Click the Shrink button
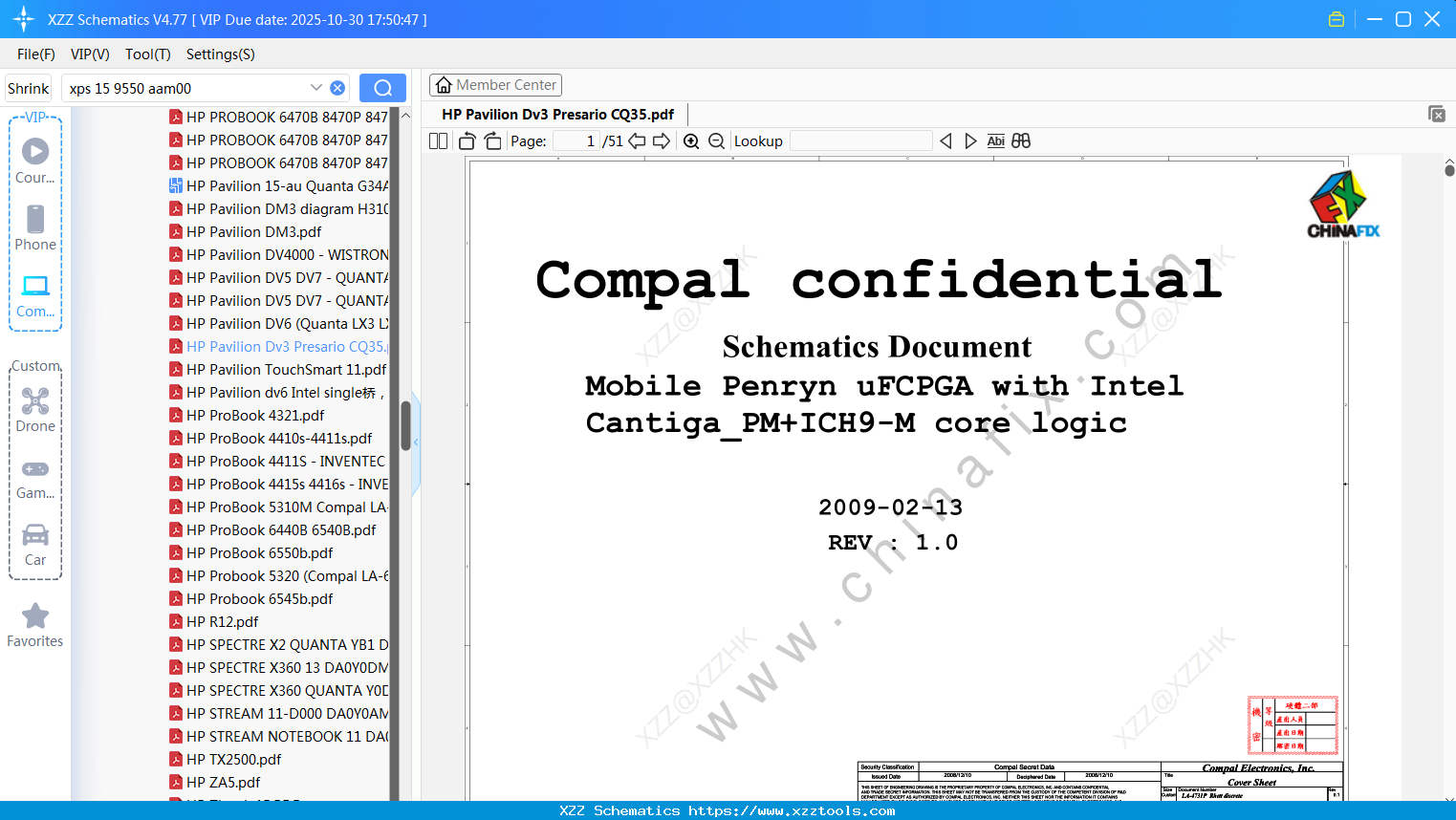Screen dimensions: 1456x820 [x=29, y=88]
